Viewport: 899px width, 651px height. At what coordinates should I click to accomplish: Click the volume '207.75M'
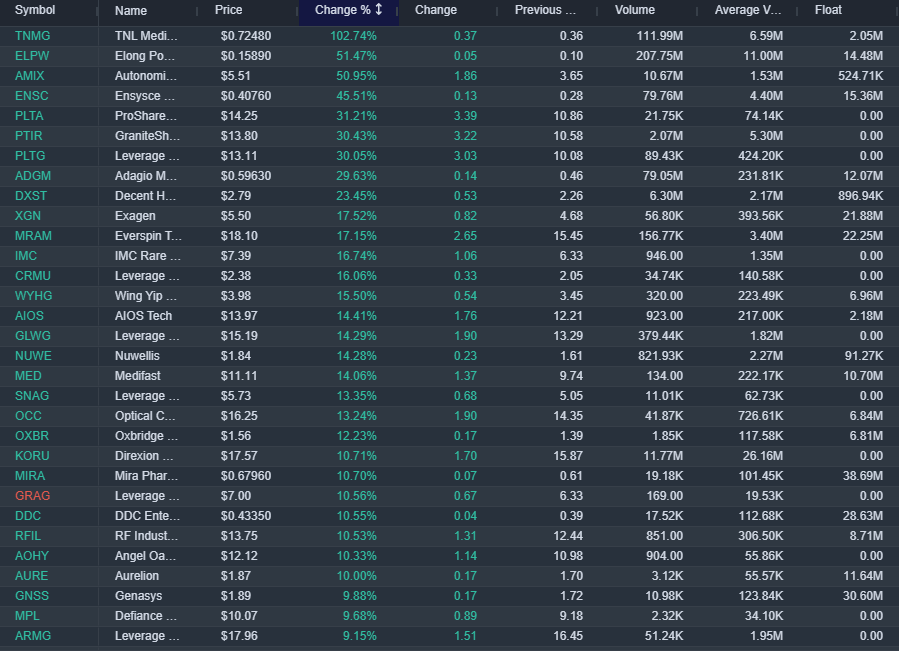click(x=659, y=56)
